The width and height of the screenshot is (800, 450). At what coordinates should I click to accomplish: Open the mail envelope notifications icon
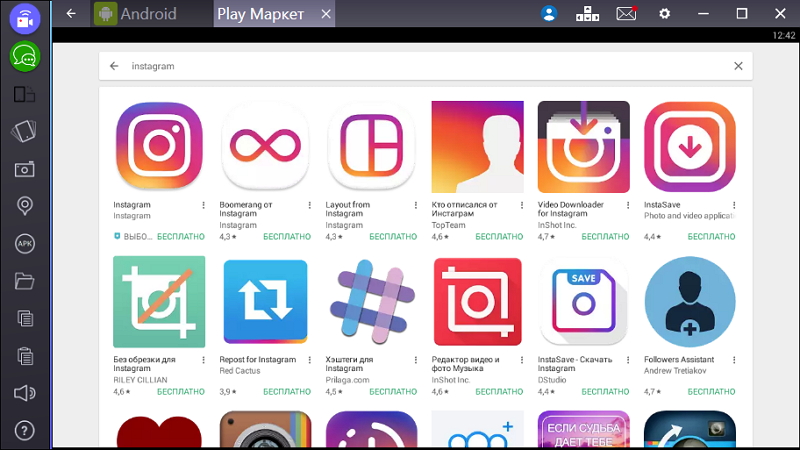click(x=626, y=14)
